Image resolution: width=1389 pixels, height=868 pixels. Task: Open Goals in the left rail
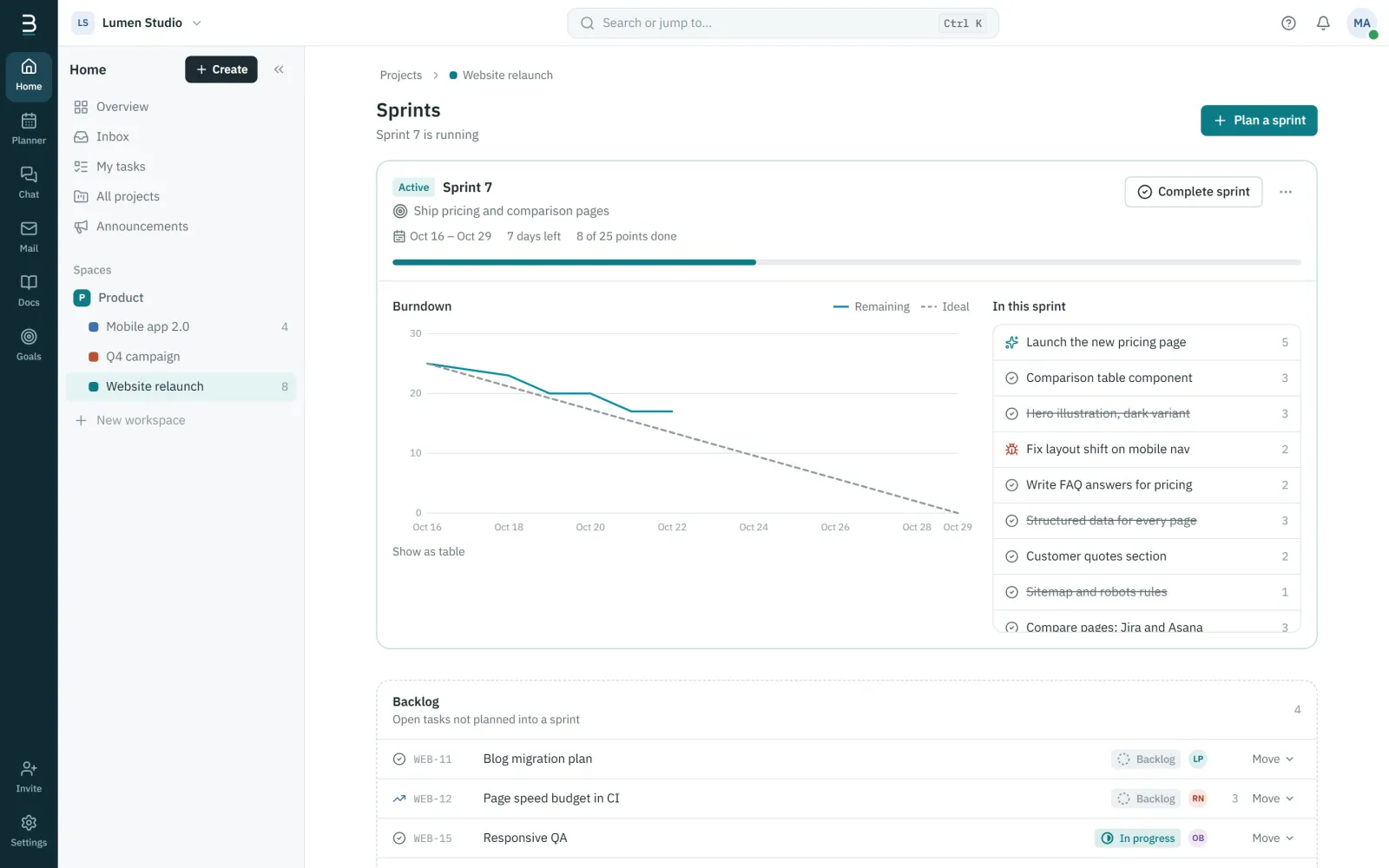coord(29,345)
